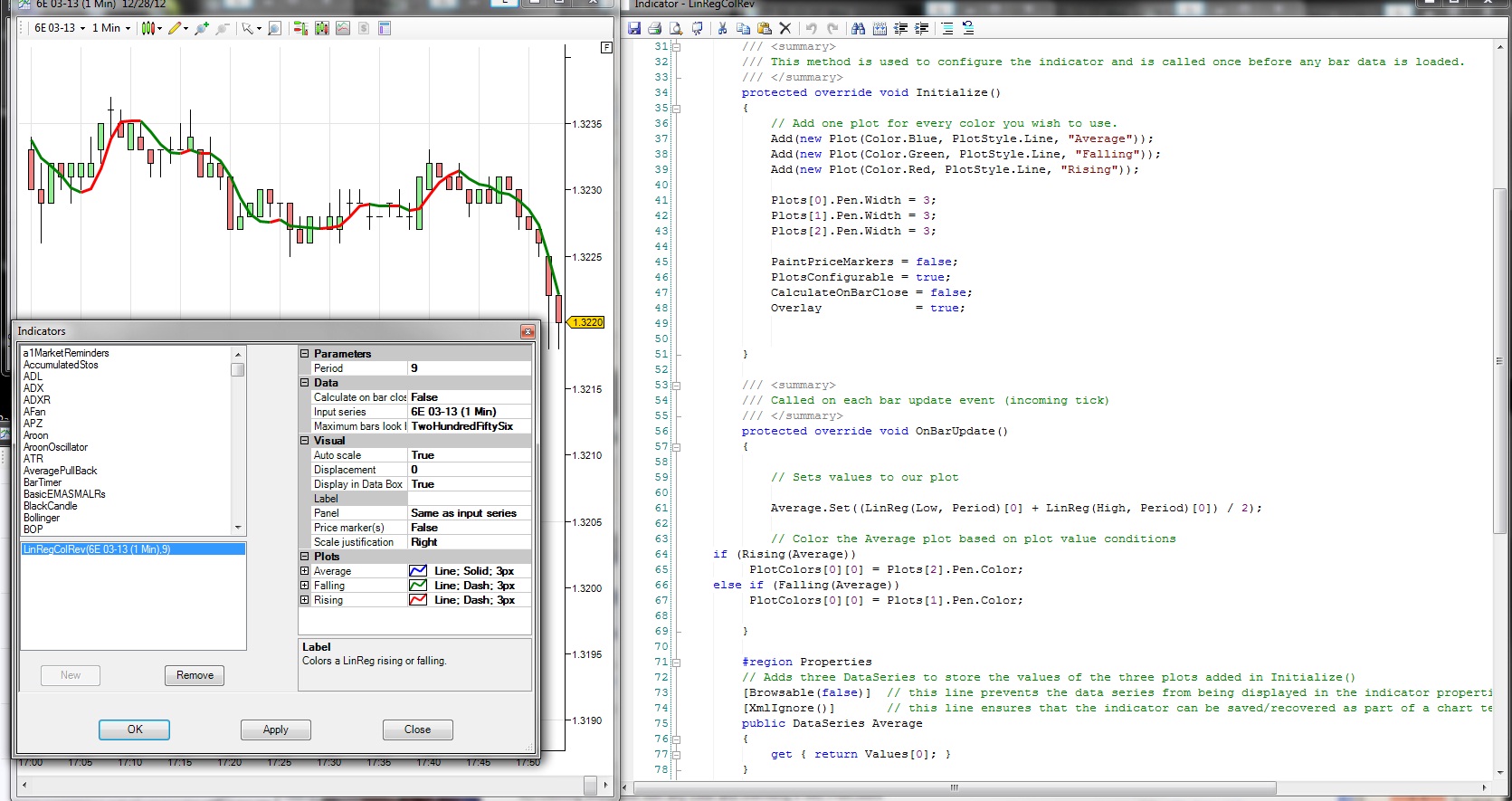The height and width of the screenshot is (801, 1512).
Task: Click the Paste clipboard icon in editor
Action: pyautogui.click(x=764, y=28)
